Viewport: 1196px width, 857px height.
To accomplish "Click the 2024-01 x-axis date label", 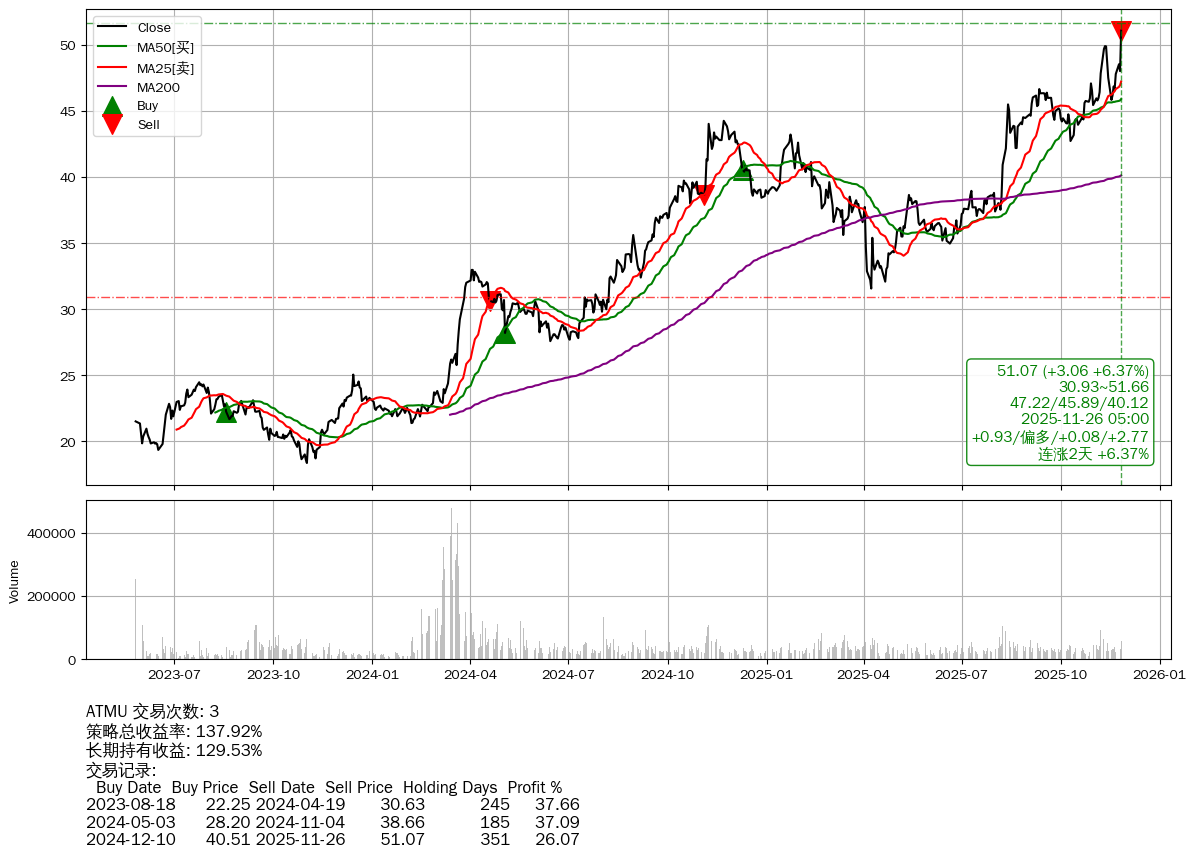I will point(372,675).
